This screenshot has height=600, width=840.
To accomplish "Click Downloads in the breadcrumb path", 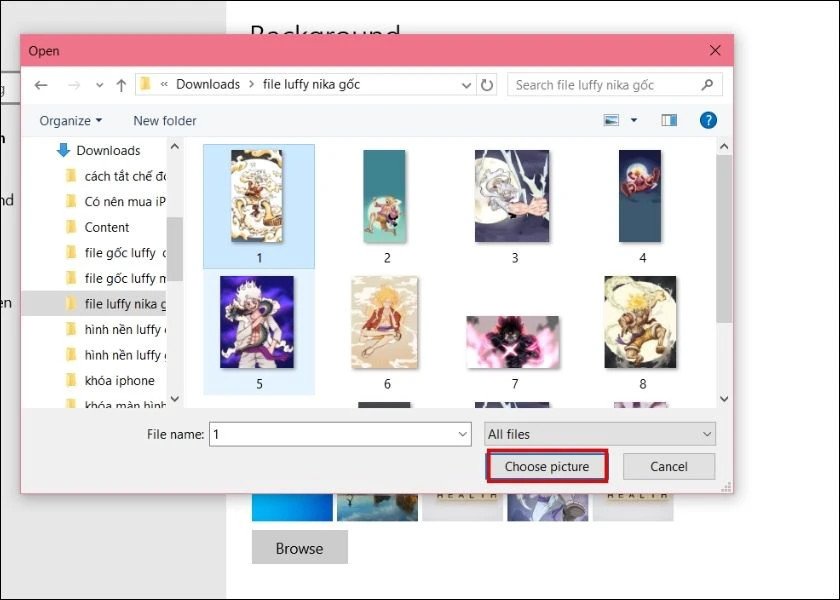I will pyautogui.click(x=206, y=84).
